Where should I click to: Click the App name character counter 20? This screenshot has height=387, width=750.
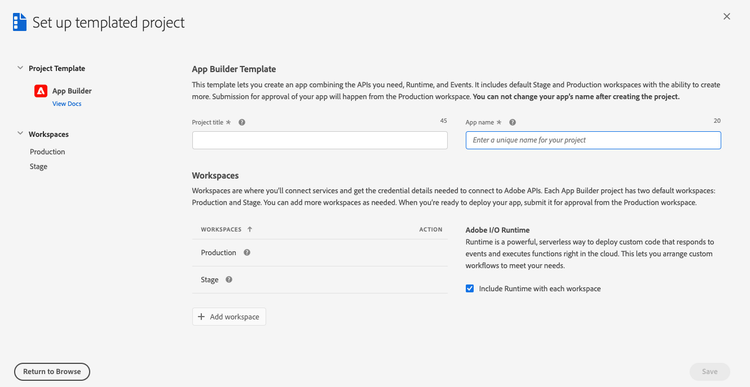pos(717,121)
